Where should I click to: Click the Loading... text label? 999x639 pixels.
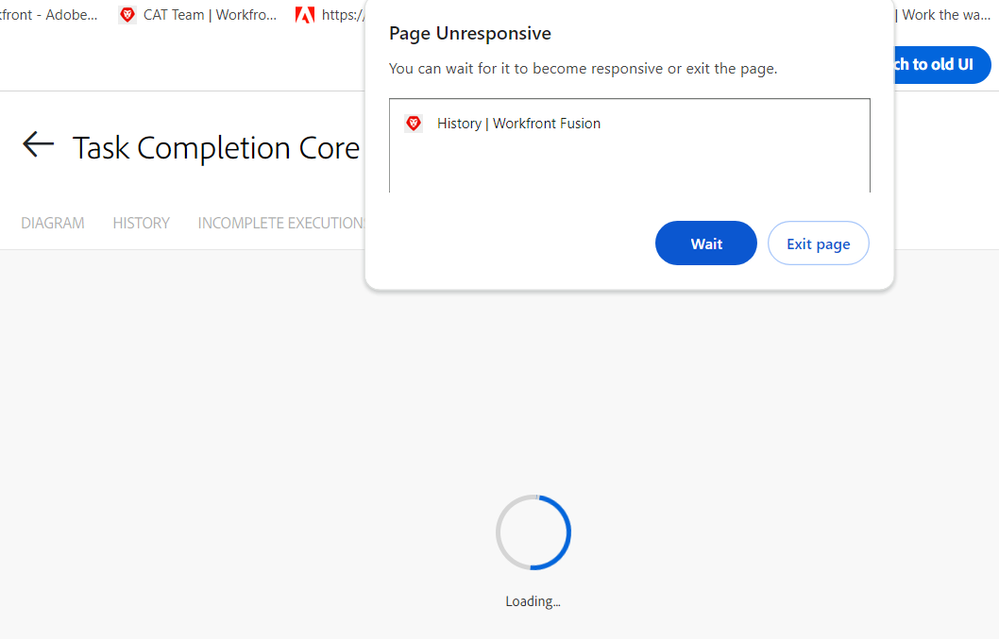(532, 601)
